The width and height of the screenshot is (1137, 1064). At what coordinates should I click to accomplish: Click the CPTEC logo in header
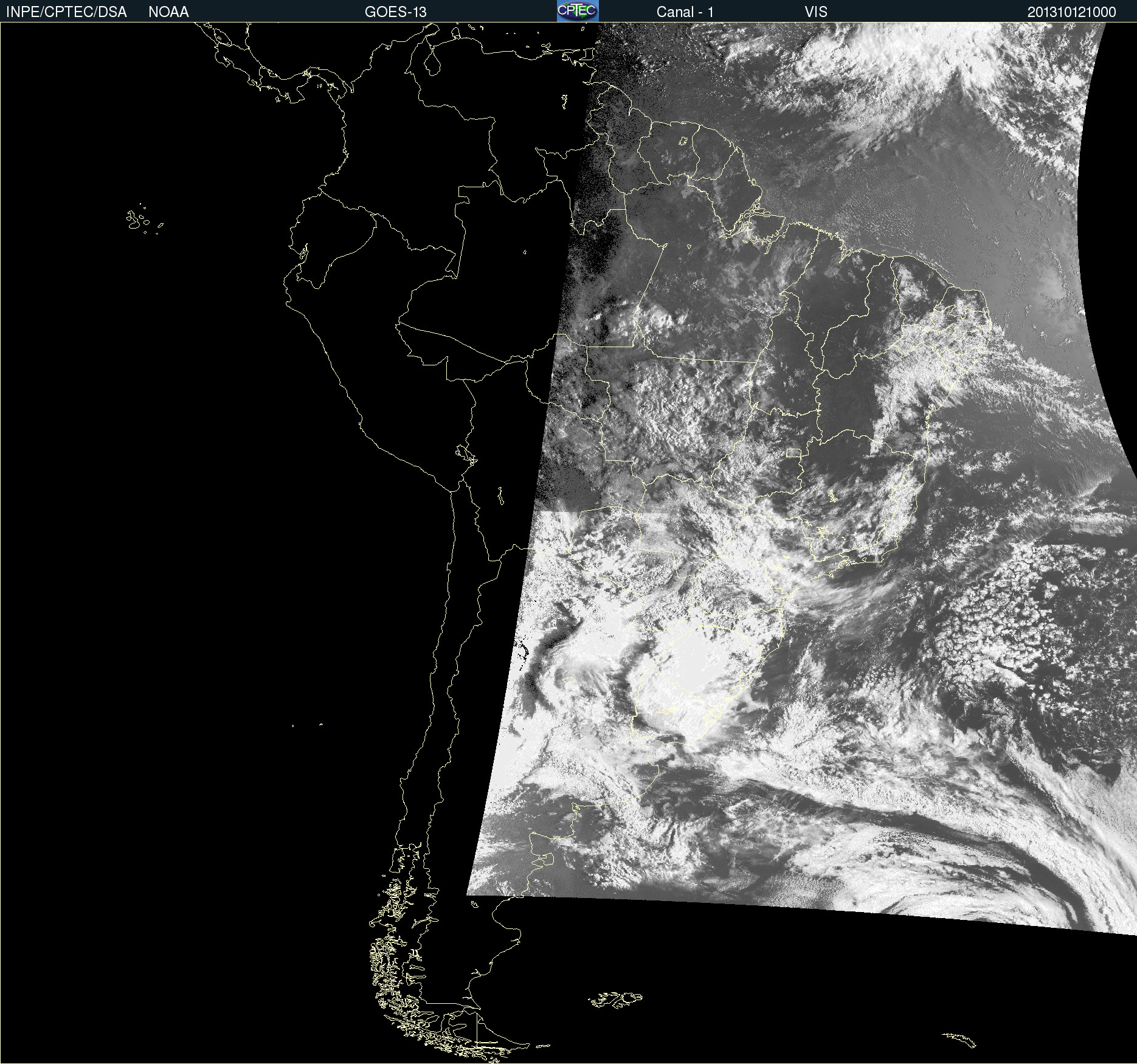[x=578, y=11]
